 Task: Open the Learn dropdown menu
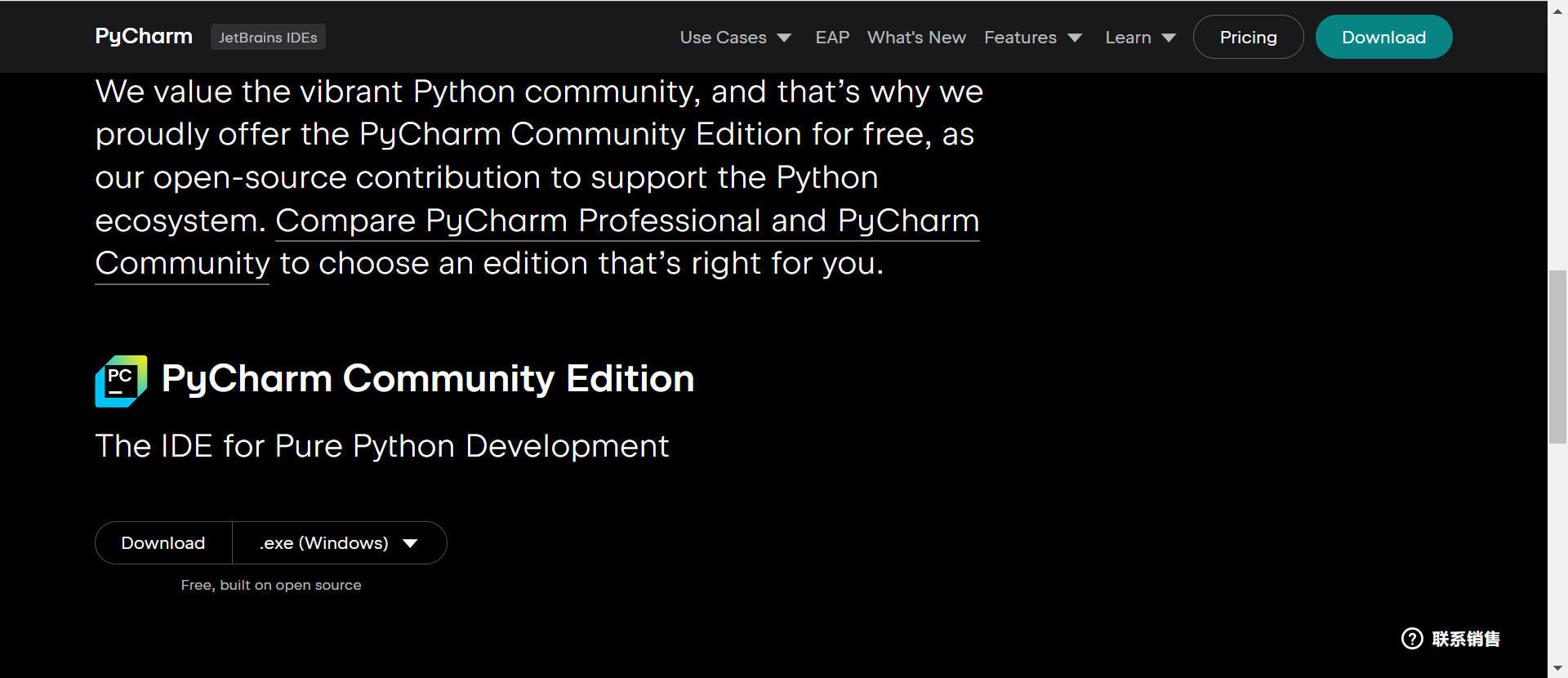point(1140,38)
